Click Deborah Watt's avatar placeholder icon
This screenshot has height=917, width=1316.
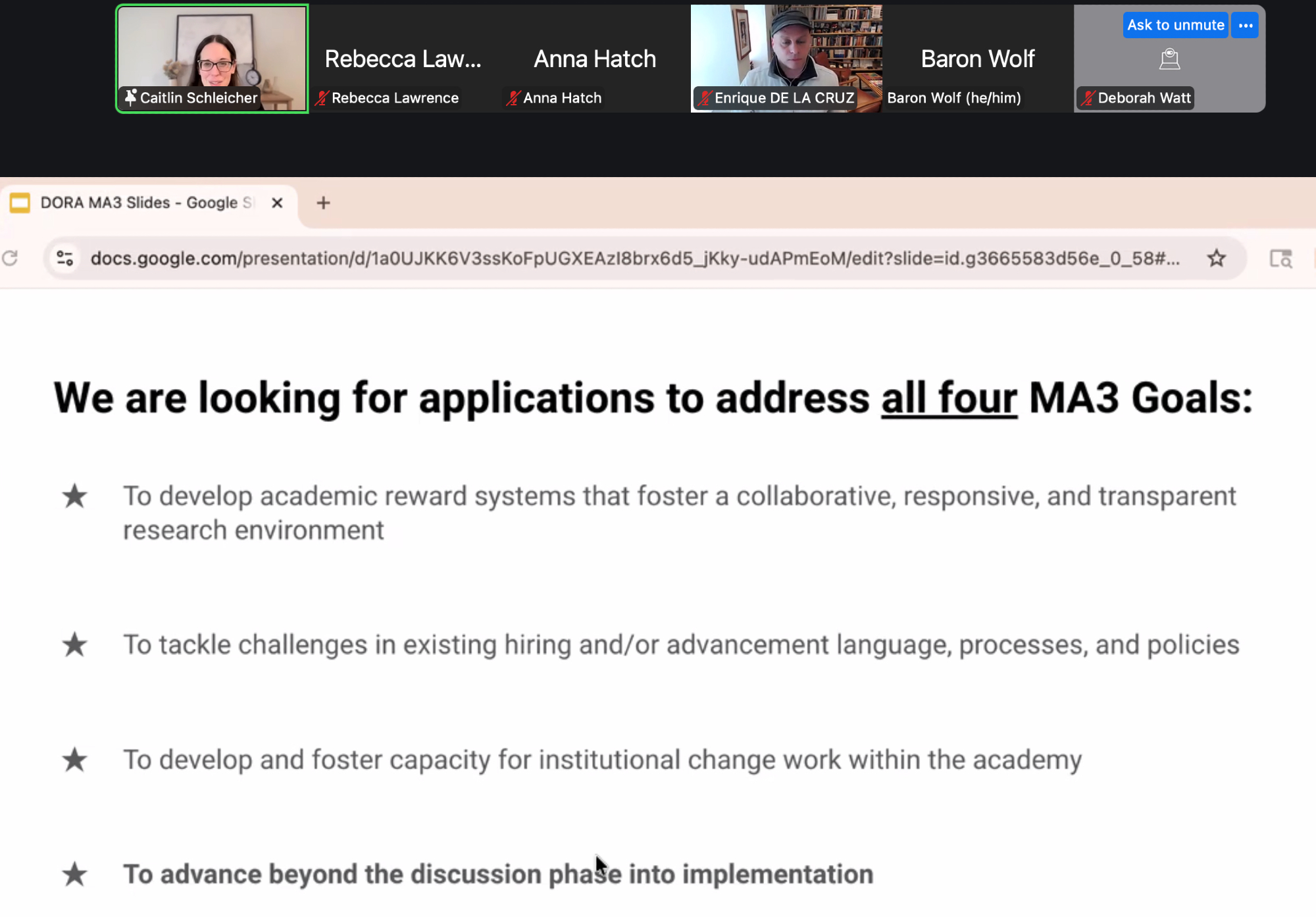coord(1169,59)
